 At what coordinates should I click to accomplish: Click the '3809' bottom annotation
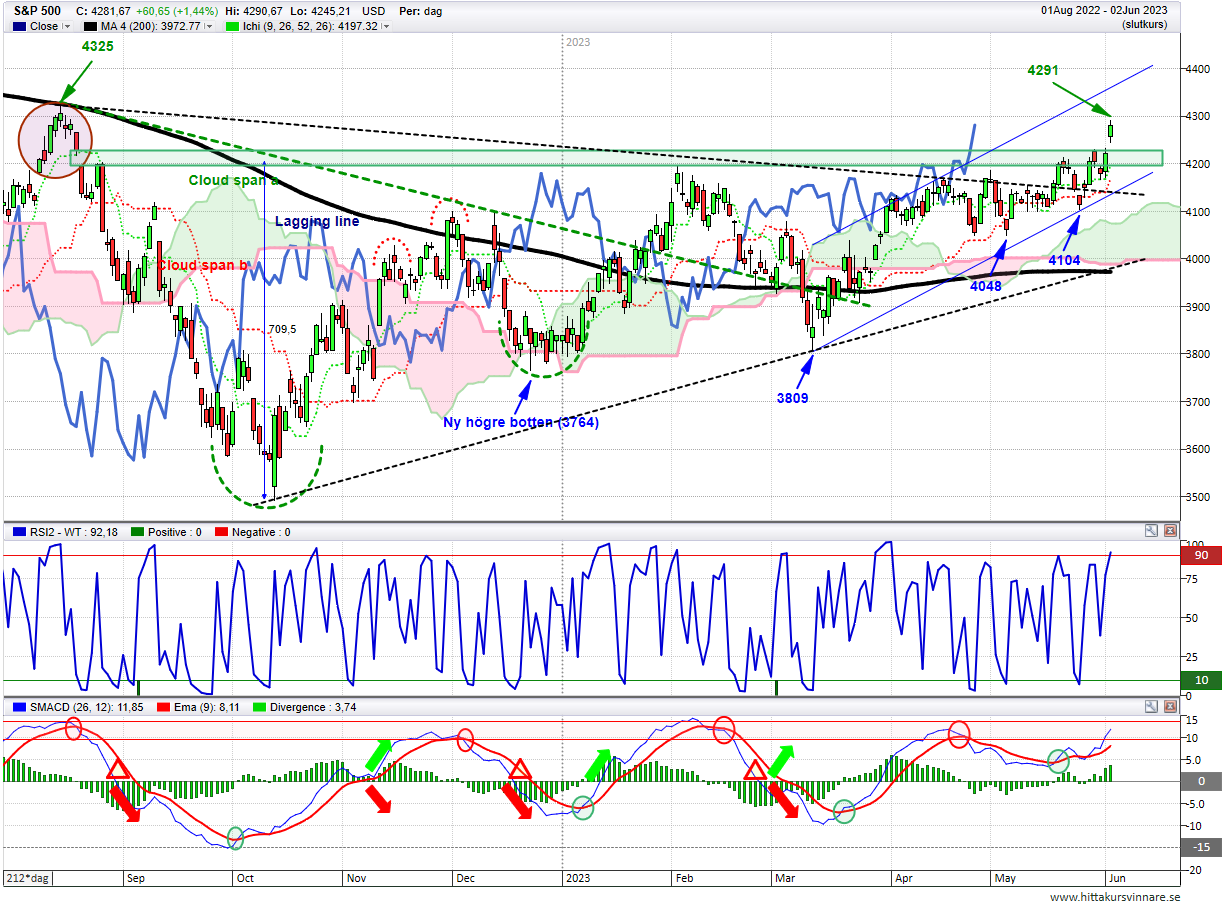793,397
